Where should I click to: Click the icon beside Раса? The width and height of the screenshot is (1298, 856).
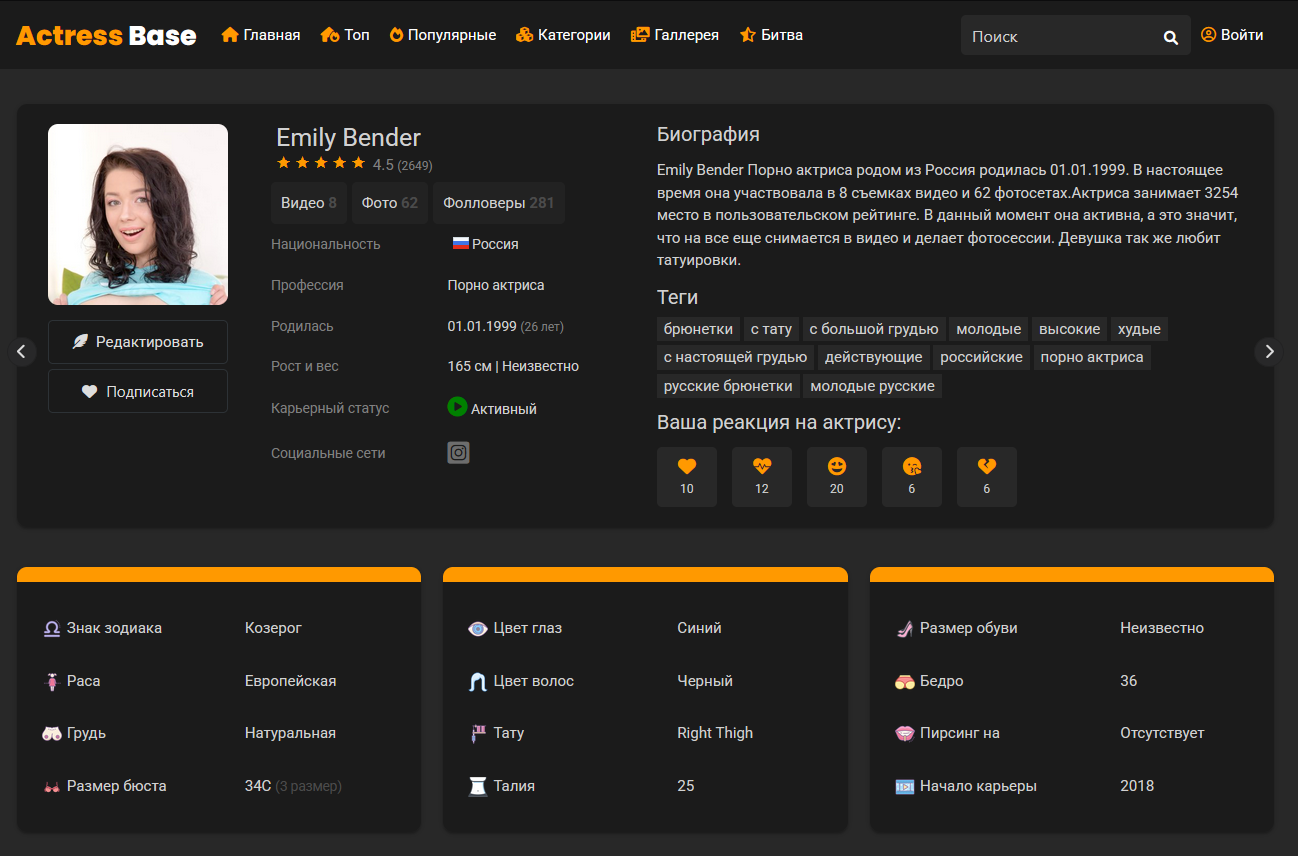point(52,681)
